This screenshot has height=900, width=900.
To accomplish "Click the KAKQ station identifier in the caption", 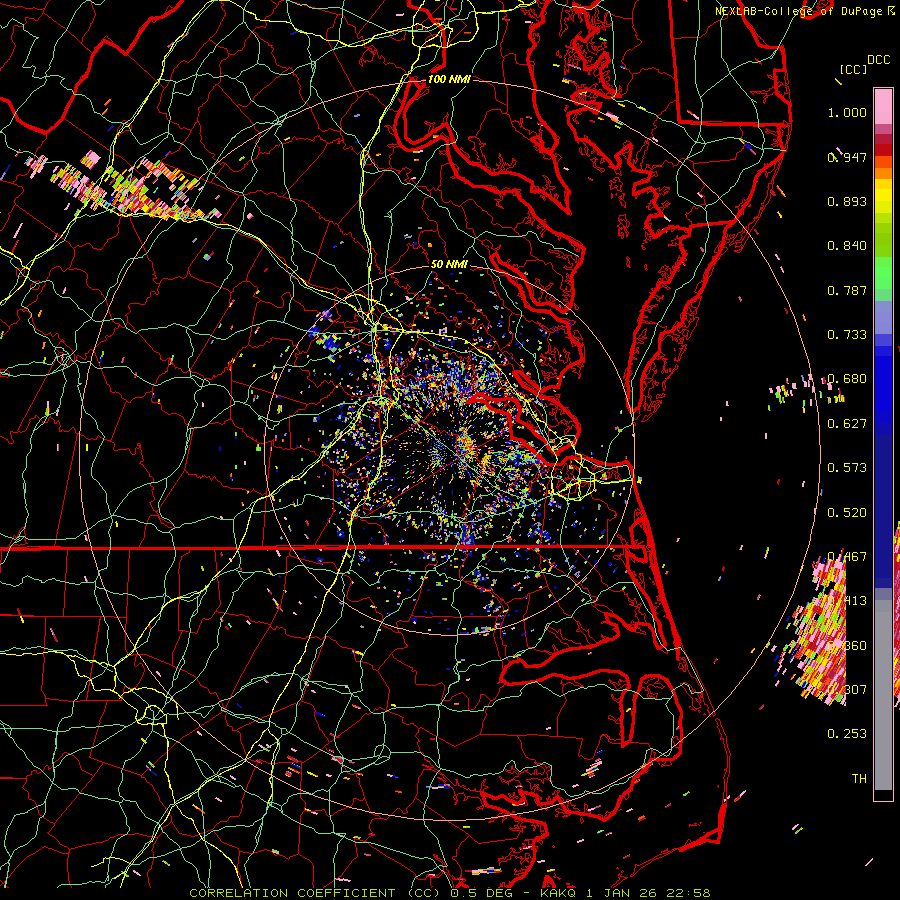I will [560, 893].
